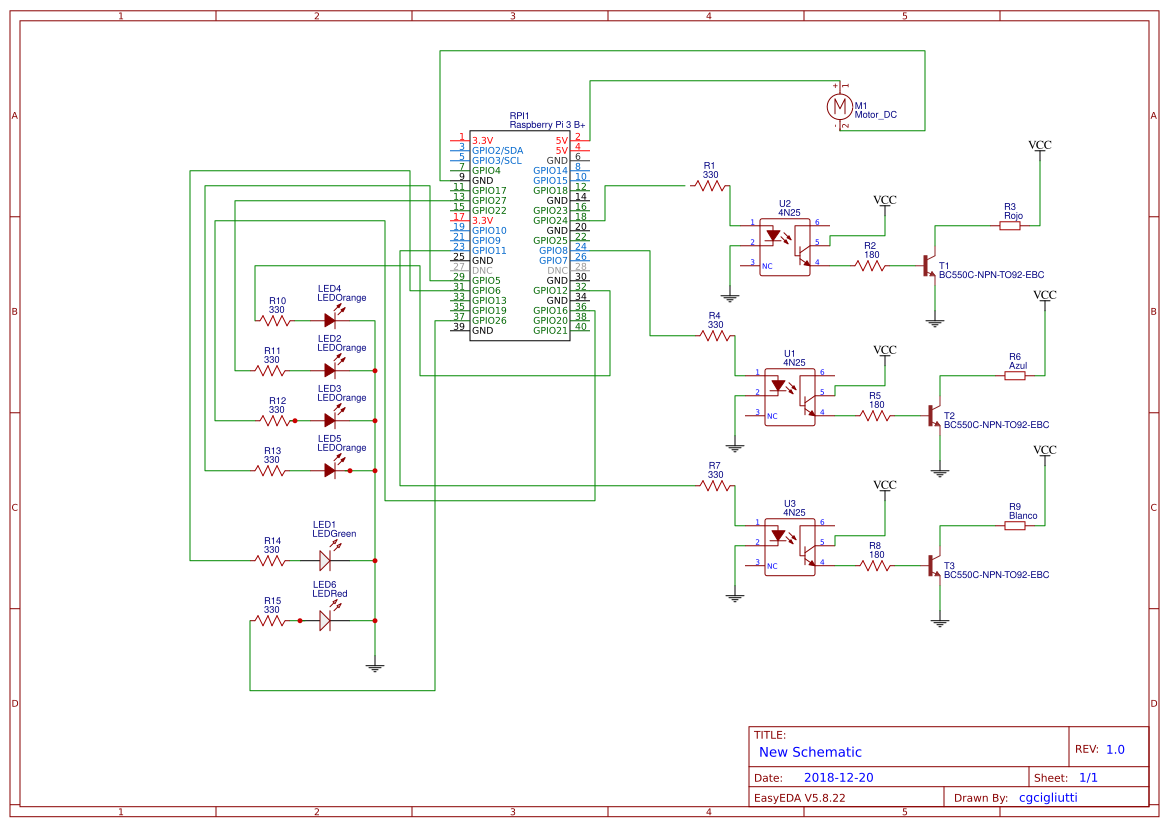The height and width of the screenshot is (827, 1169).
Task: Click the REV value '1.0'
Action: pyautogui.click(x=1115, y=749)
